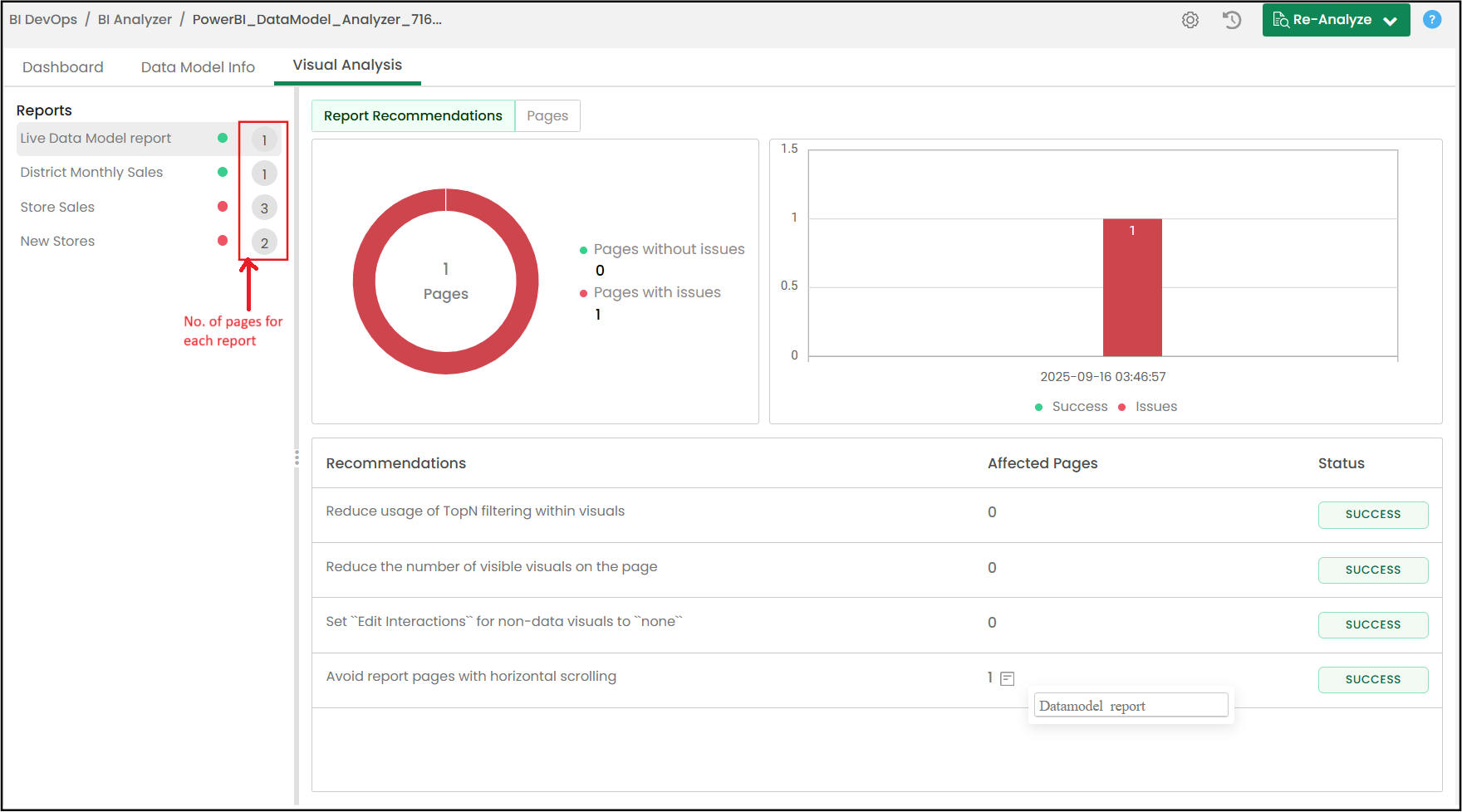This screenshot has height=812, width=1462.
Task: Click the blue help question mark icon
Action: 1432,19
